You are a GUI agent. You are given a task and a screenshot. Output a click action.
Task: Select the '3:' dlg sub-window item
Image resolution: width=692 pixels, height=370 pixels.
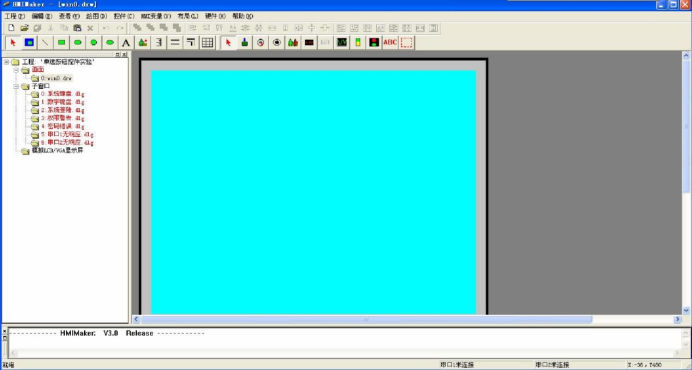pyautogui.click(x=62, y=118)
